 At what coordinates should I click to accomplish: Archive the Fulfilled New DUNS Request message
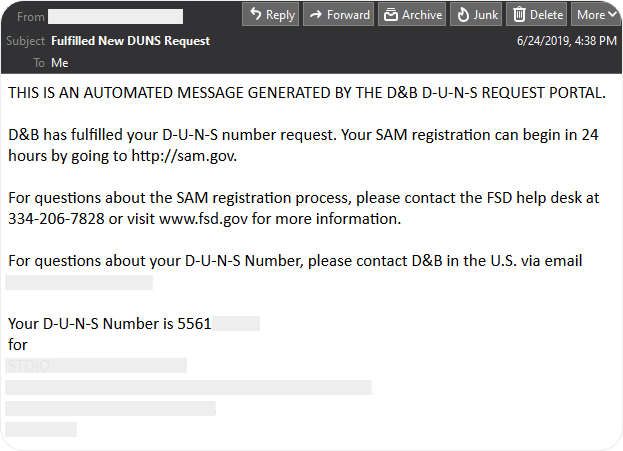pos(412,14)
